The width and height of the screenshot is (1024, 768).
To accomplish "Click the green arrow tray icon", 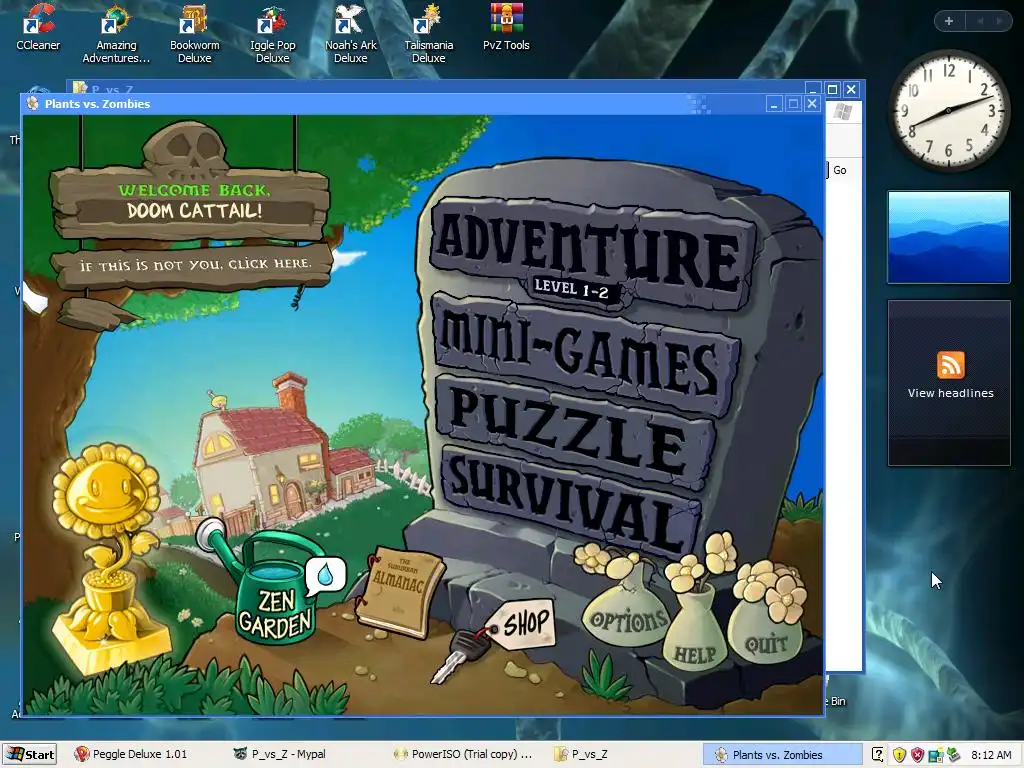I will (954, 755).
